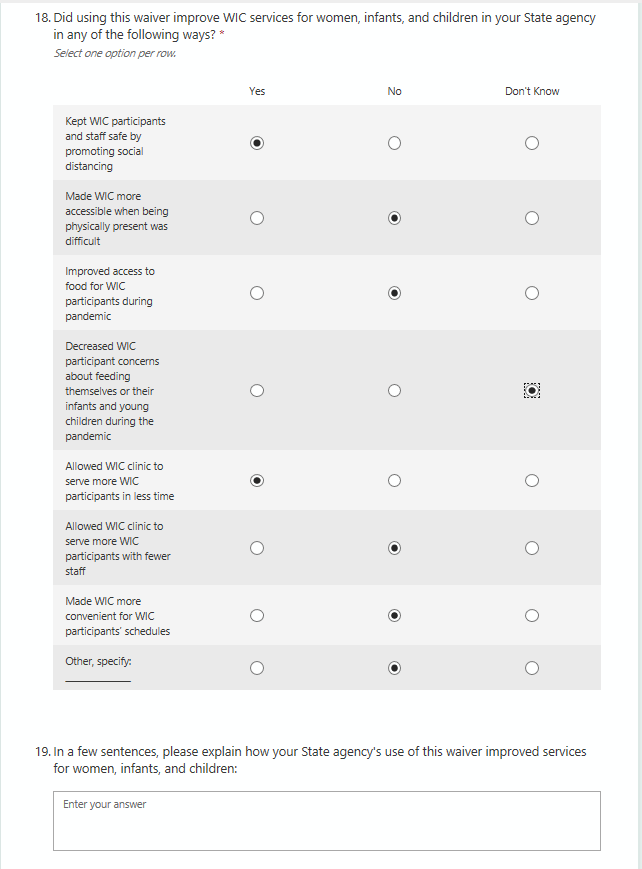The height and width of the screenshot is (869, 642).
Task: Select Yes for more convenient schedules row
Action: (x=257, y=615)
